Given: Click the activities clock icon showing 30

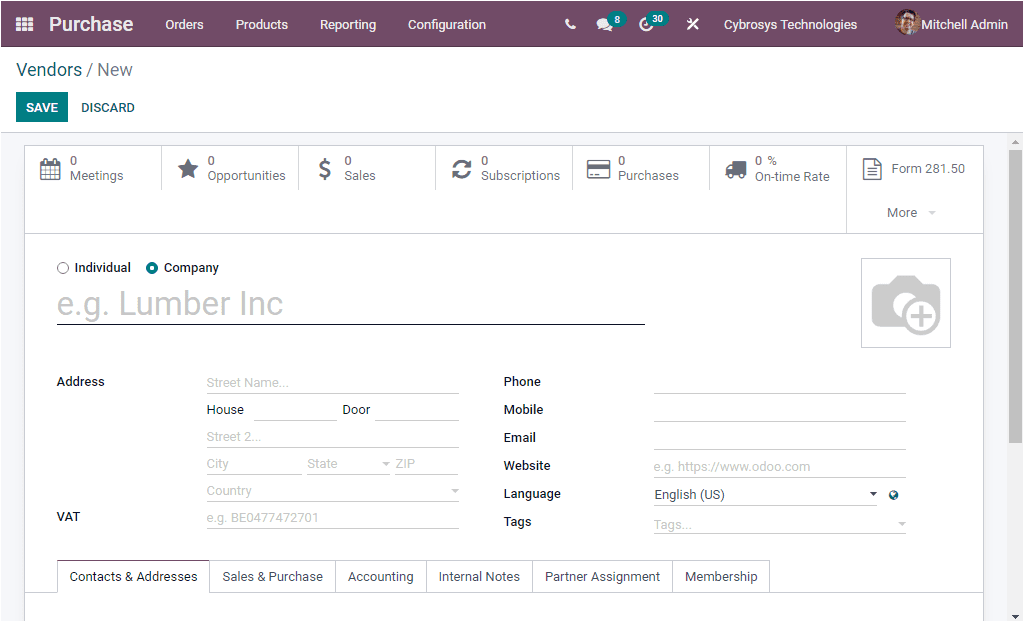Looking at the screenshot, I should 648,24.
